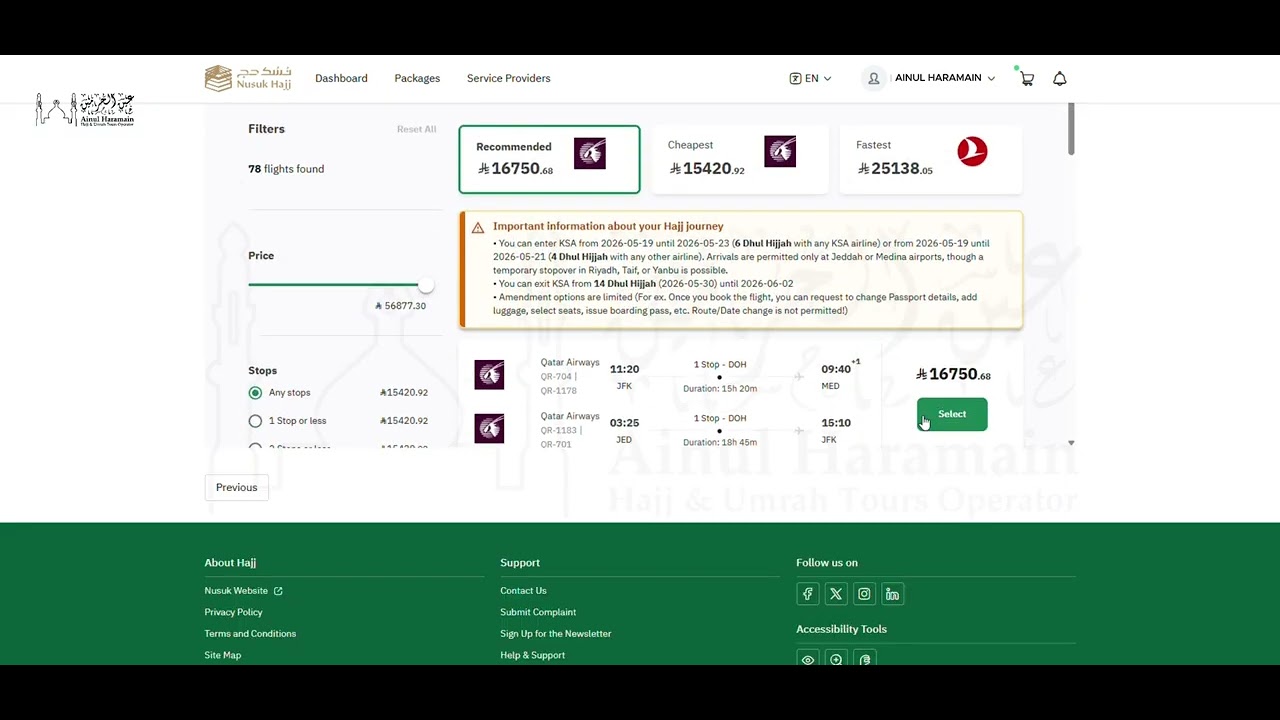Click Qatar Airways logo in Cheapest card
This screenshot has height=720, width=1280.
coord(780,151)
